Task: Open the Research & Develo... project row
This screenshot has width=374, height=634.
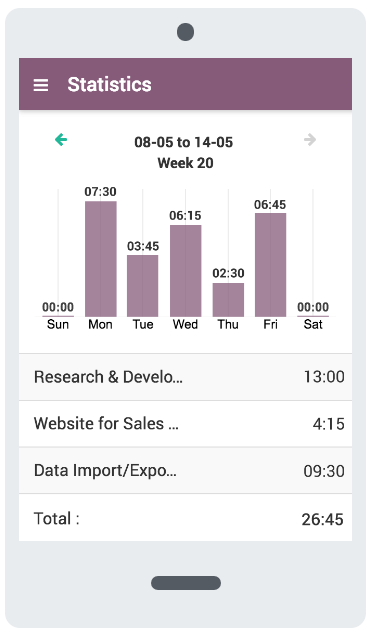Action: click(x=186, y=377)
